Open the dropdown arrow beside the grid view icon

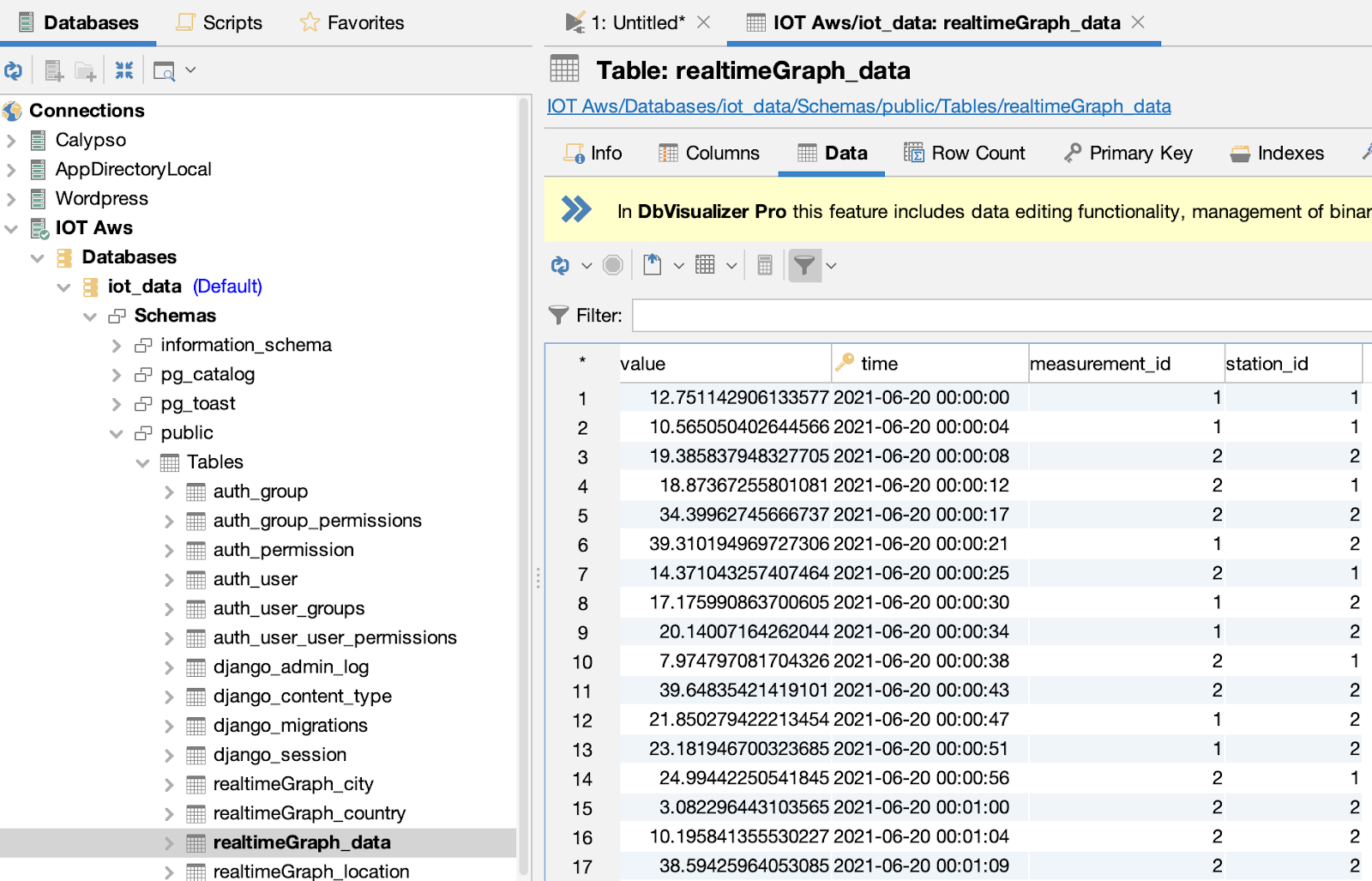[x=731, y=266]
